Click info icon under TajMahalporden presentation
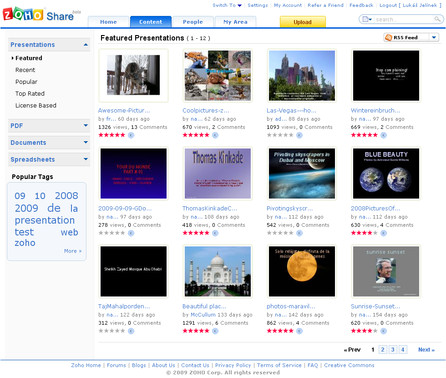The height and width of the screenshot is (378, 446). [131, 331]
